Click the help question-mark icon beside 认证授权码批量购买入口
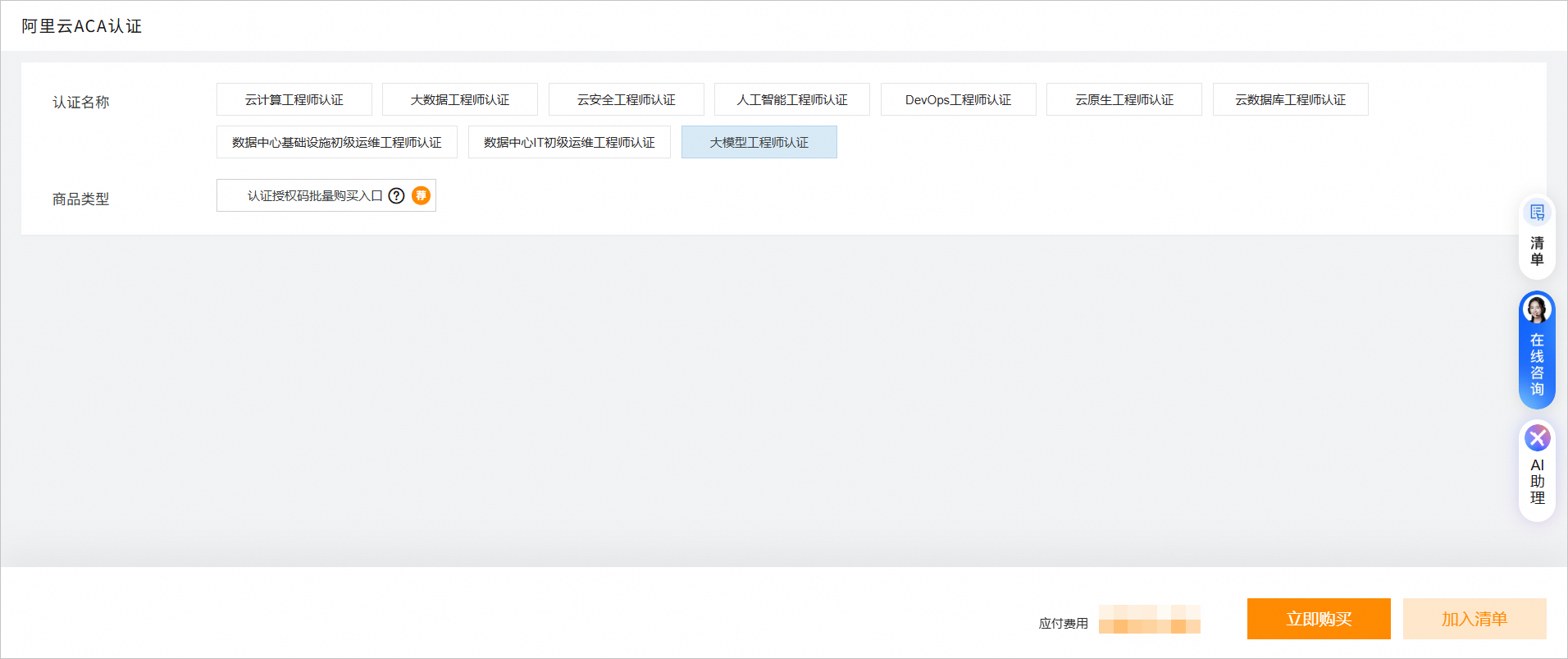 pos(396,195)
